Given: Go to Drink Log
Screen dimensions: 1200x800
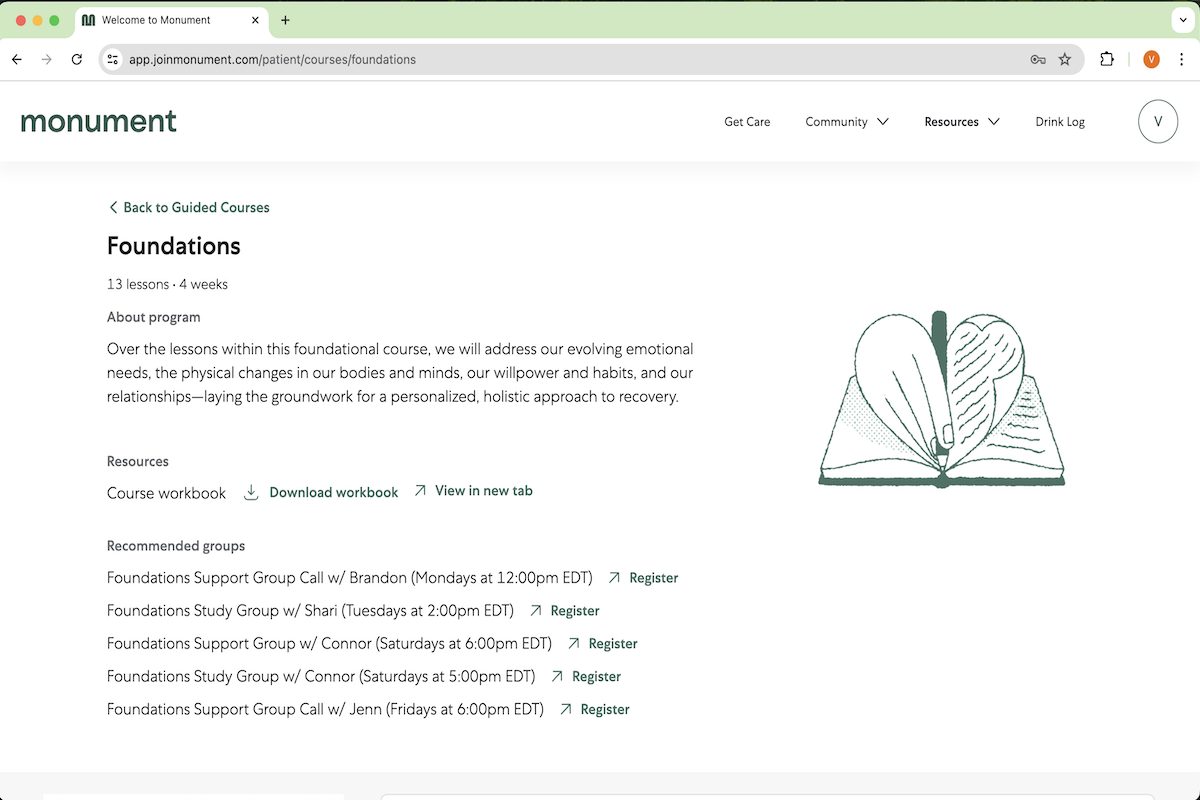Looking at the screenshot, I should point(1060,122).
